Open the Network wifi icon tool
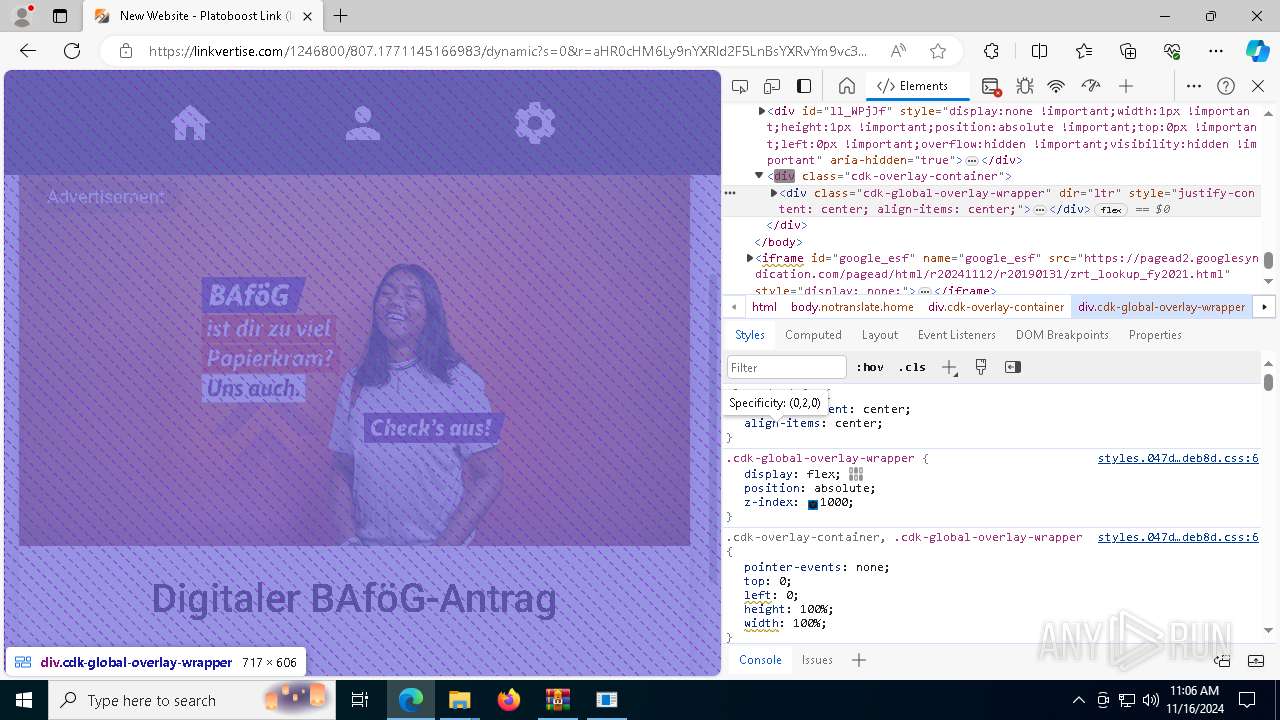This screenshot has height=720, width=1280. click(x=1056, y=86)
